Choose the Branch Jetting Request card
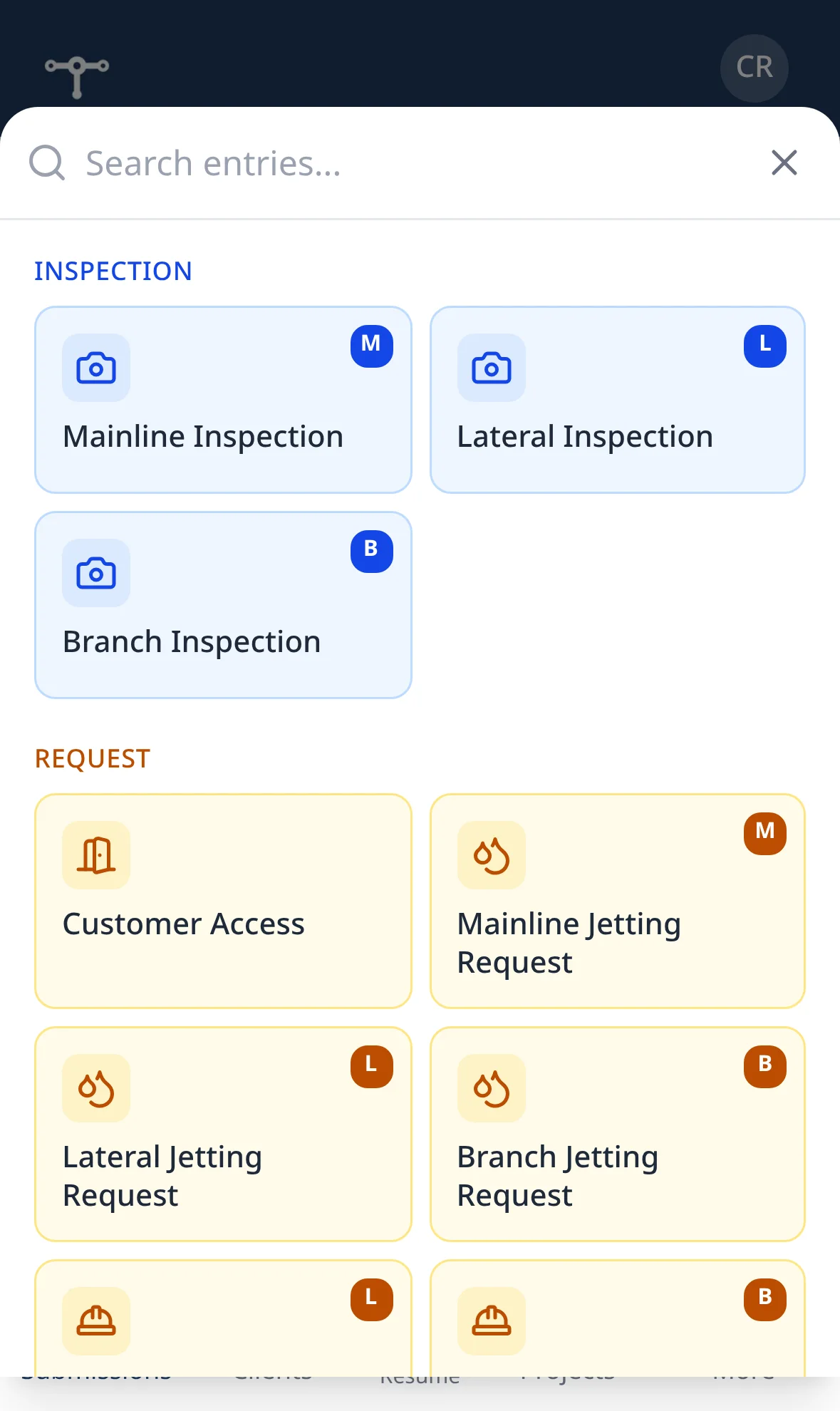The width and height of the screenshot is (840, 1411). [618, 1134]
